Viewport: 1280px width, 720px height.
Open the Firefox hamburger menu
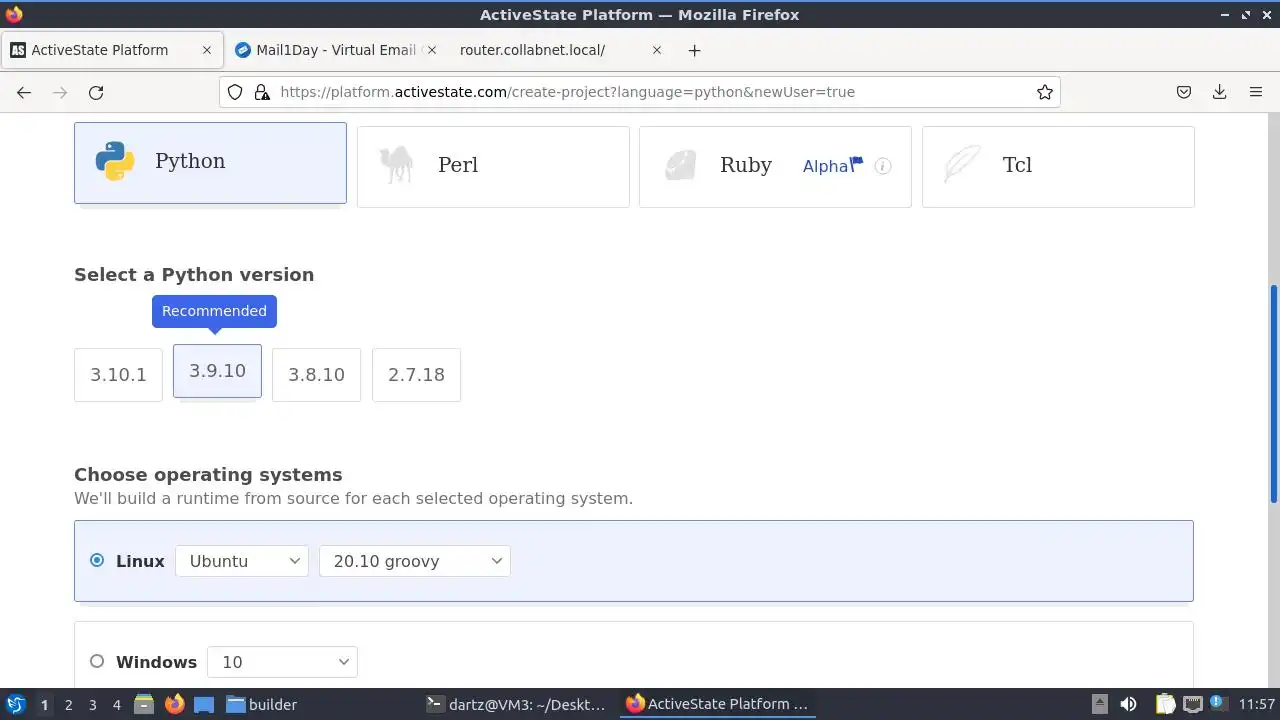(x=1256, y=92)
